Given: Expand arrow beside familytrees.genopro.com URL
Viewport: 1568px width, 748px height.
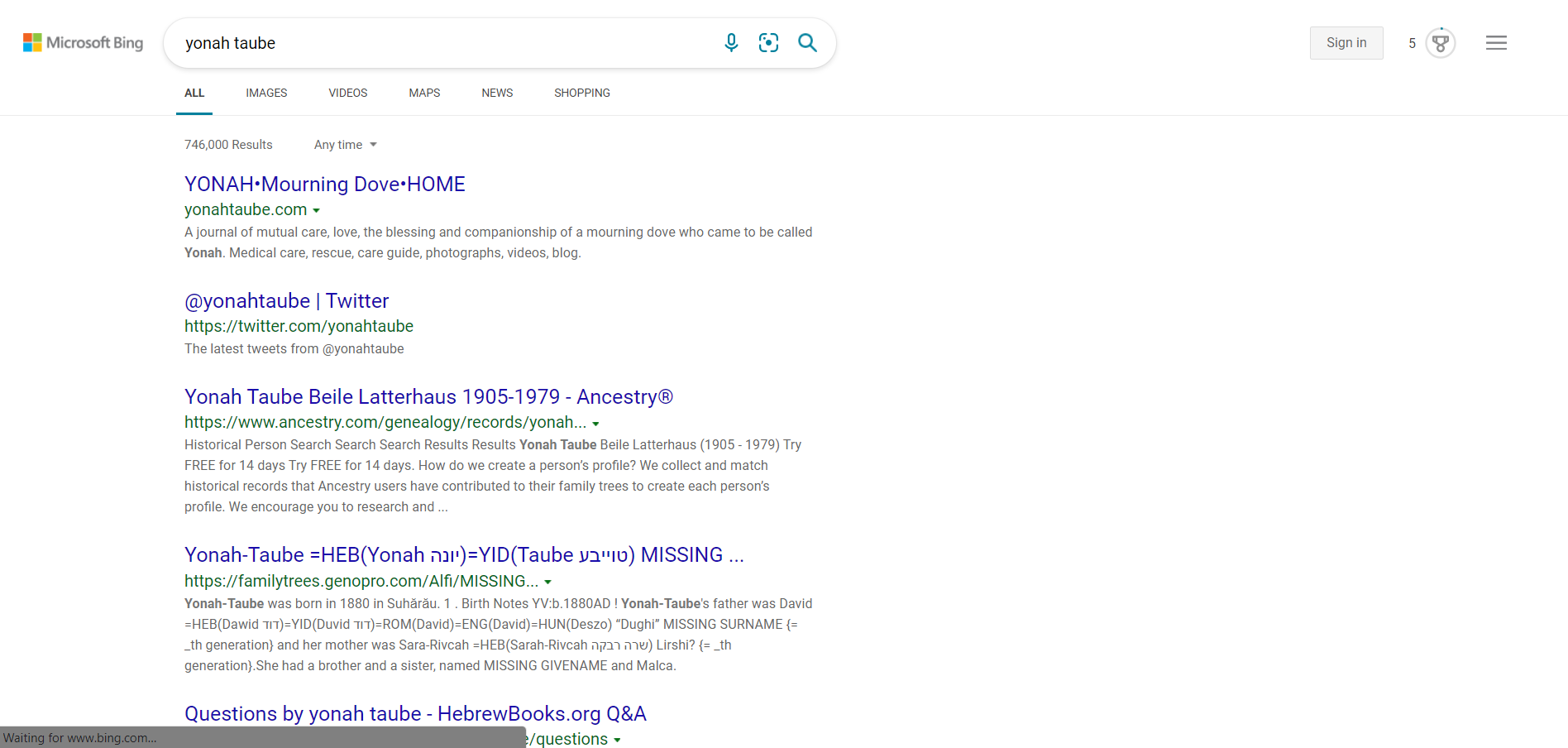Looking at the screenshot, I should coord(547,583).
